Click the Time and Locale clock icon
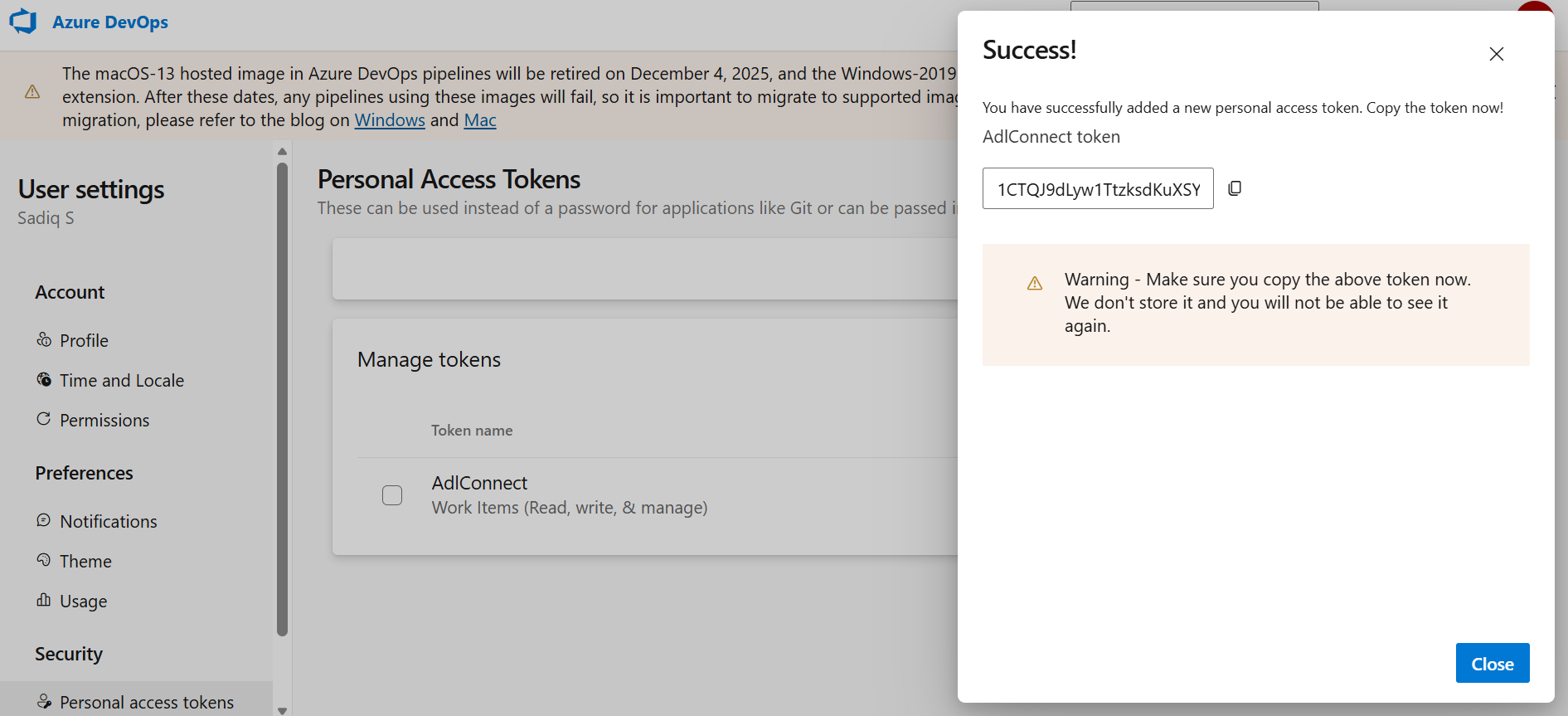1568x716 pixels. click(x=44, y=379)
